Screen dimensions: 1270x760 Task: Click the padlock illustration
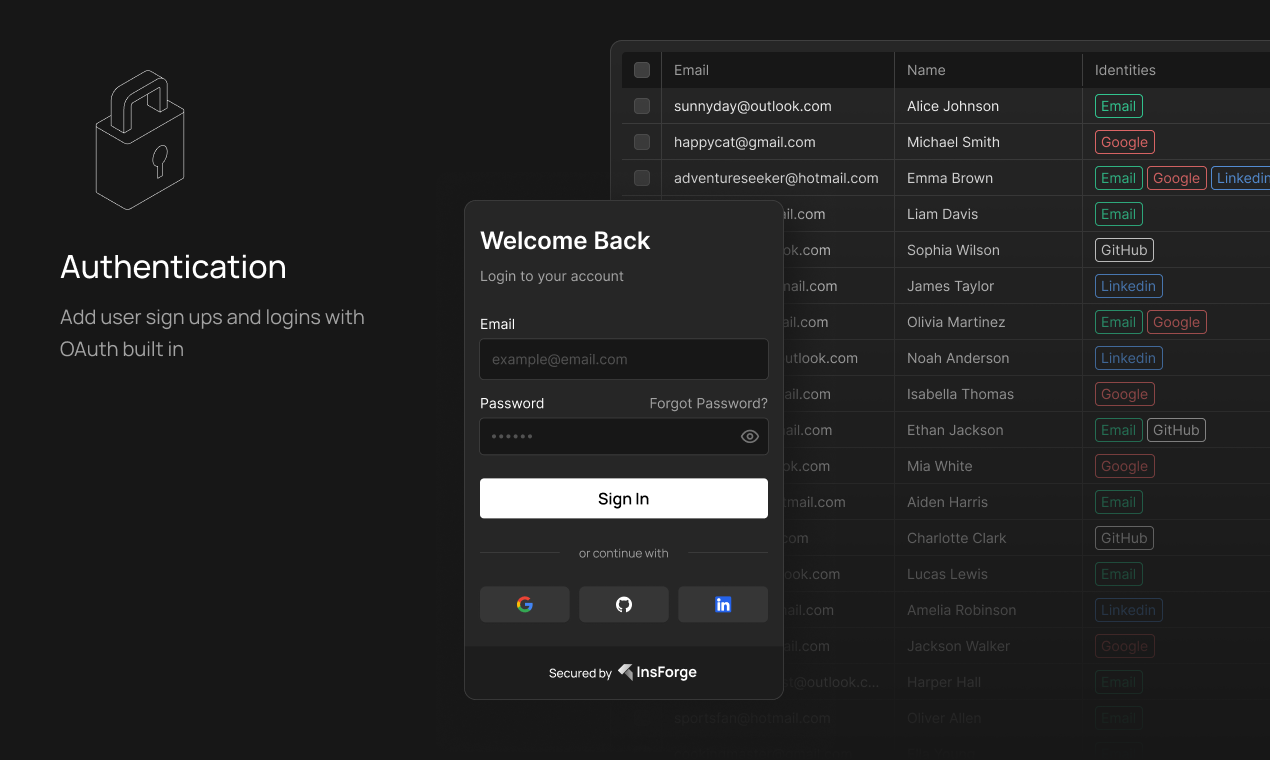(x=140, y=140)
